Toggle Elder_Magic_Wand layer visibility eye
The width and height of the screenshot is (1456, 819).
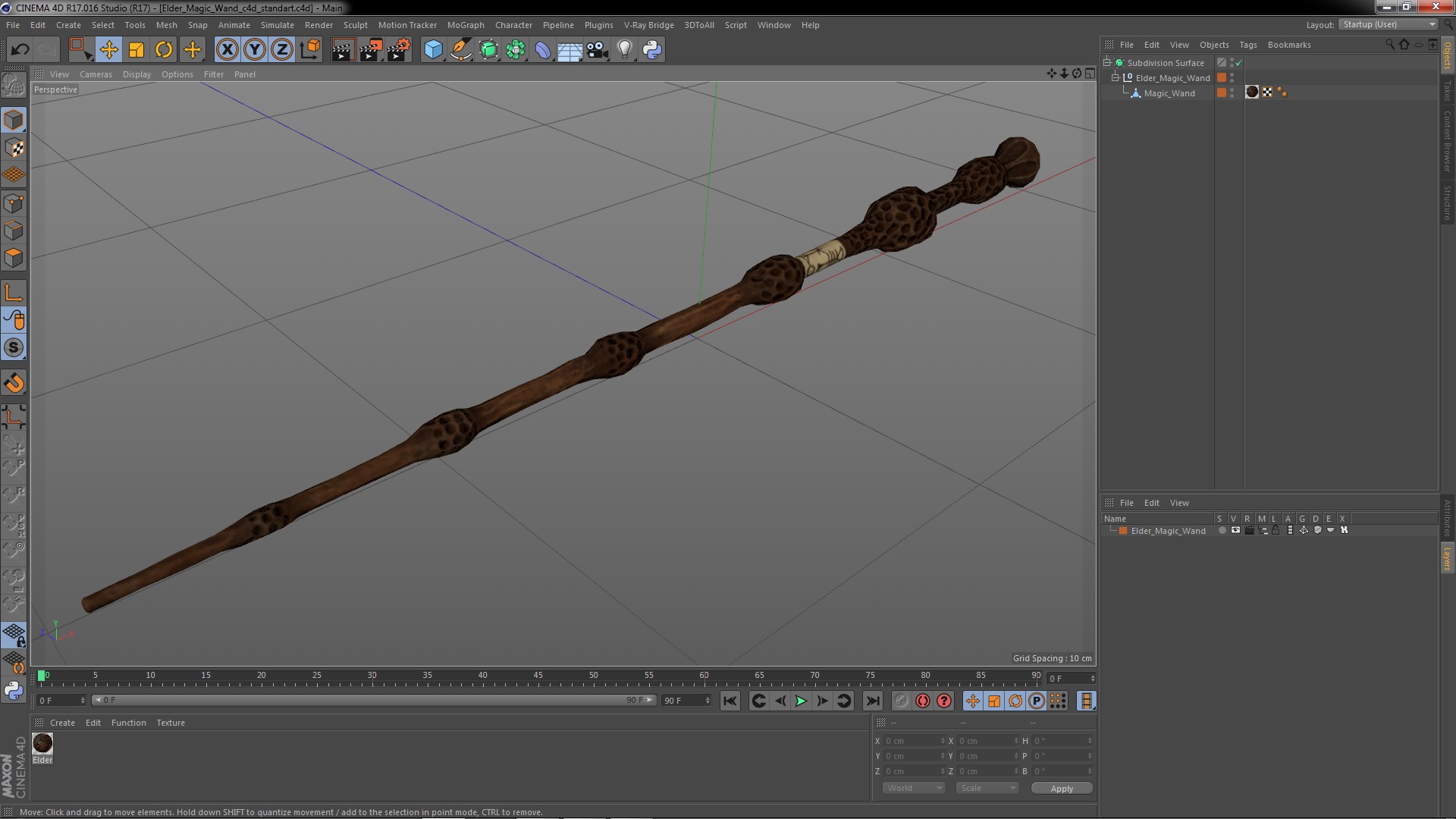(1235, 530)
